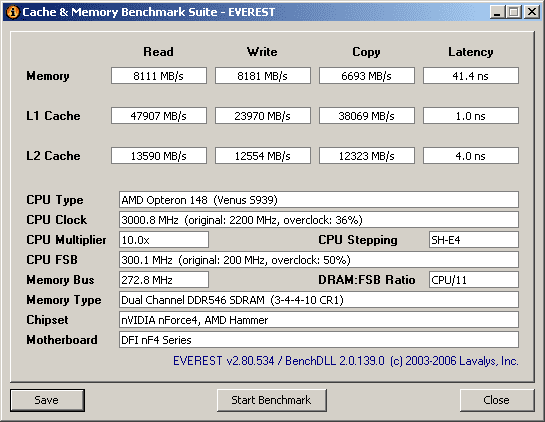Viewport: 545px width, 422px height.
Task: Select the DRAM:FSB Ratio CPU/11 field
Action: (474, 280)
